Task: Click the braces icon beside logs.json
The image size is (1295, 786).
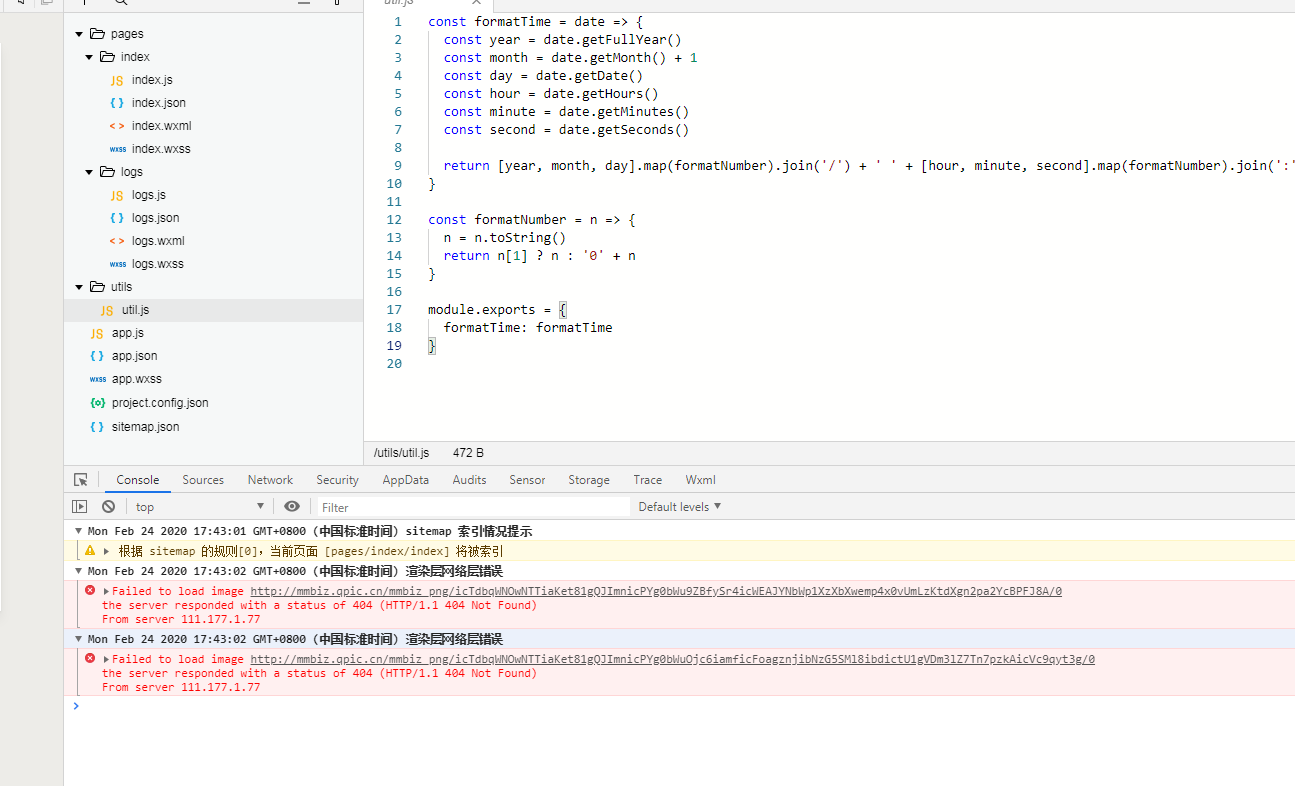Action: point(117,218)
